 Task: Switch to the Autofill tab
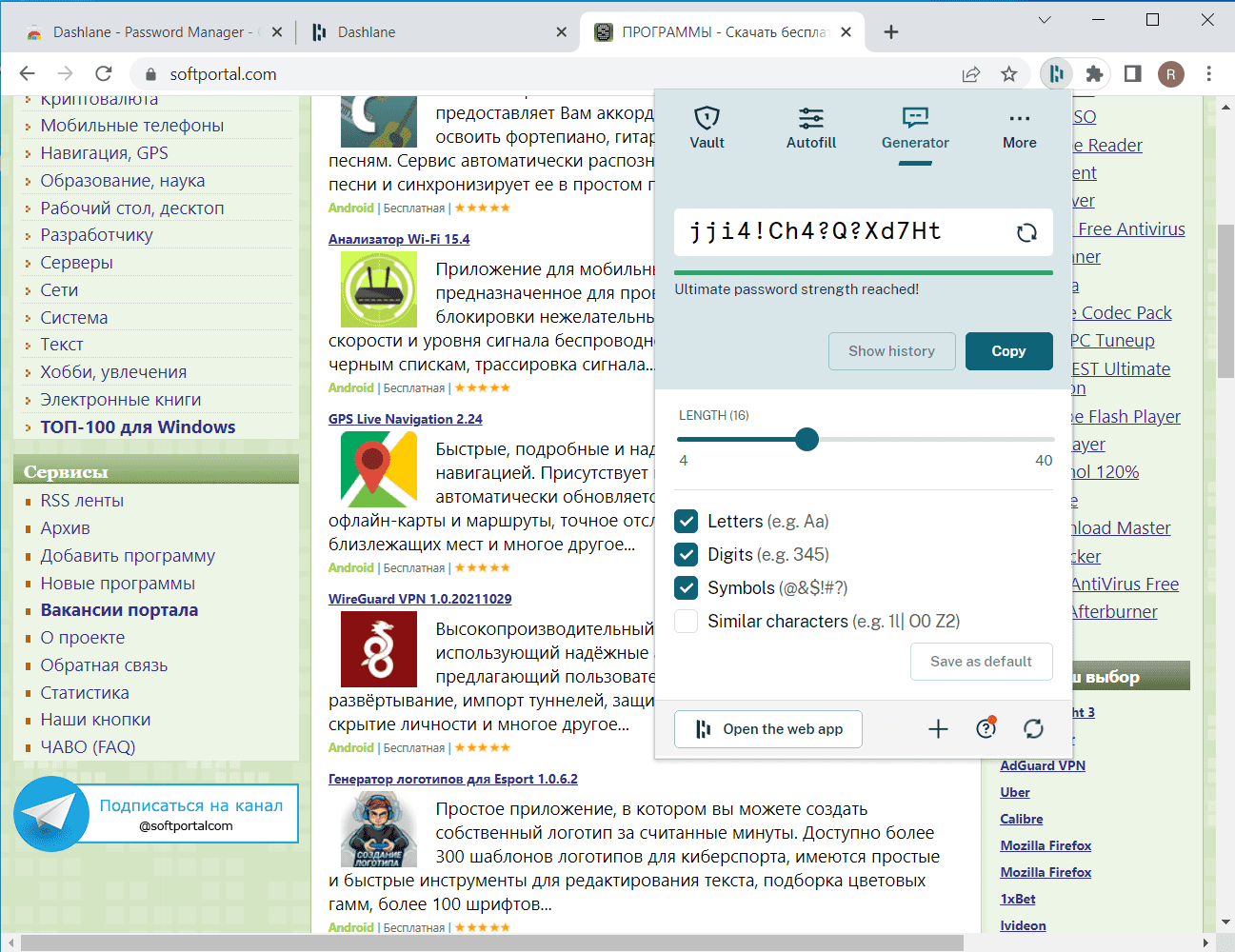(811, 129)
